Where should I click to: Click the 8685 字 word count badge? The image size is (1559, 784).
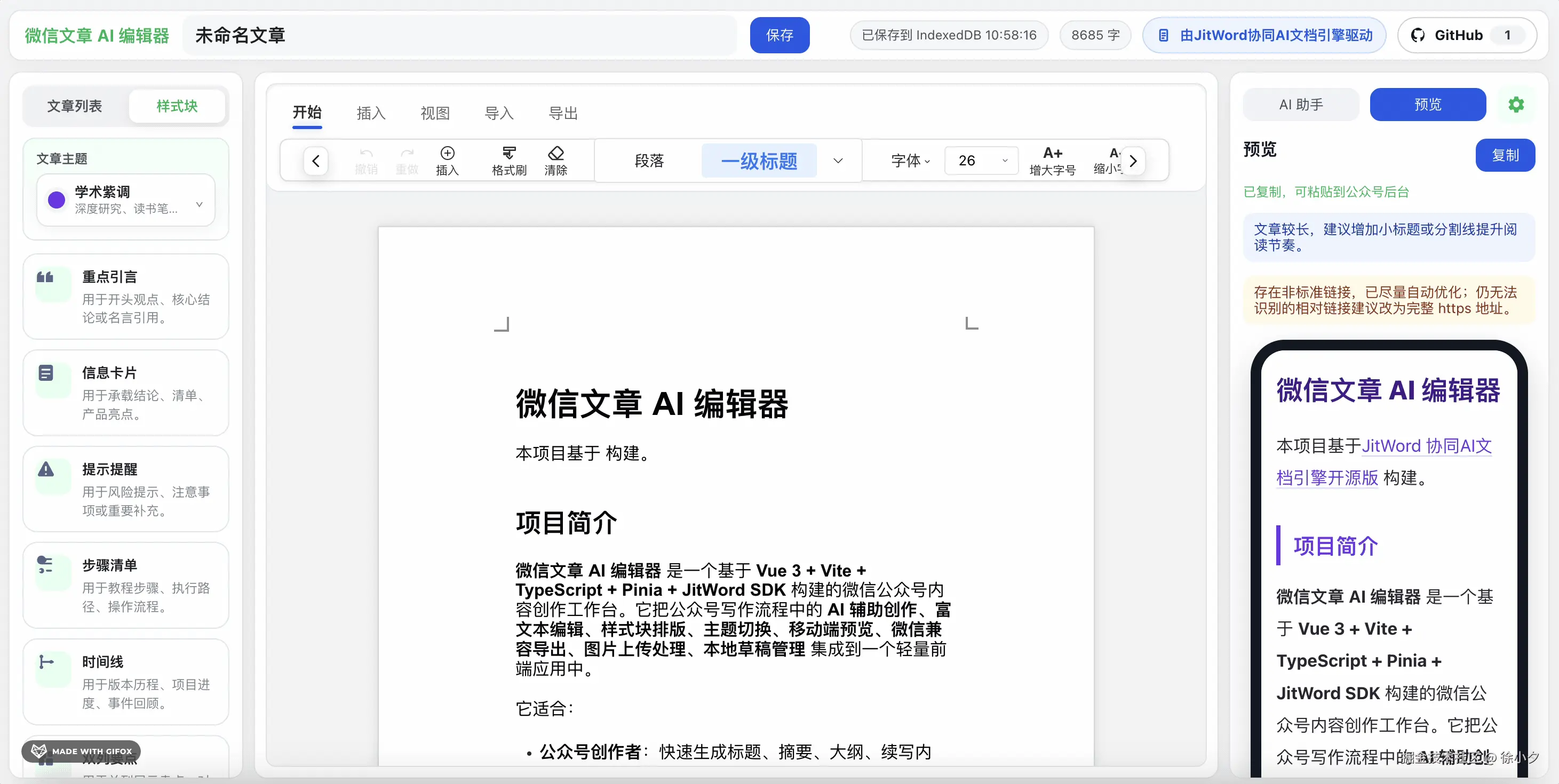(x=1095, y=35)
